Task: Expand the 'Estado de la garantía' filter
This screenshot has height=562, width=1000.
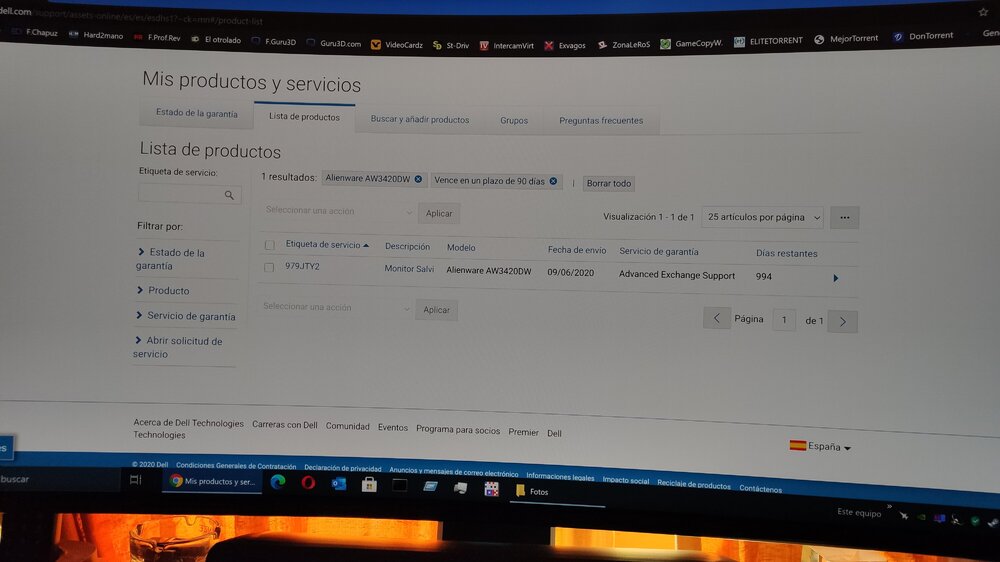Action: coord(170,259)
